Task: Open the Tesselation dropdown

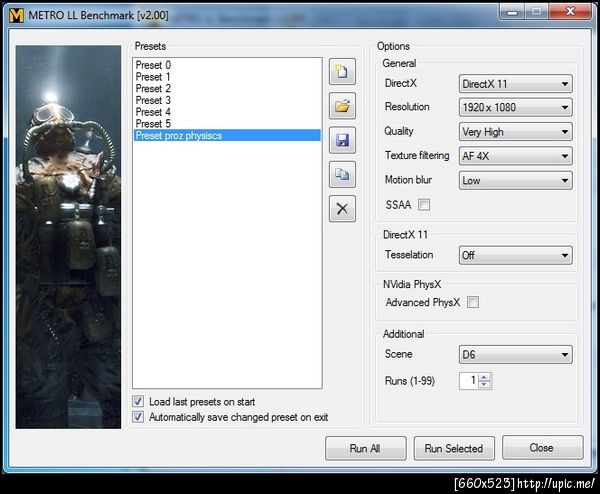Action: coord(515,255)
